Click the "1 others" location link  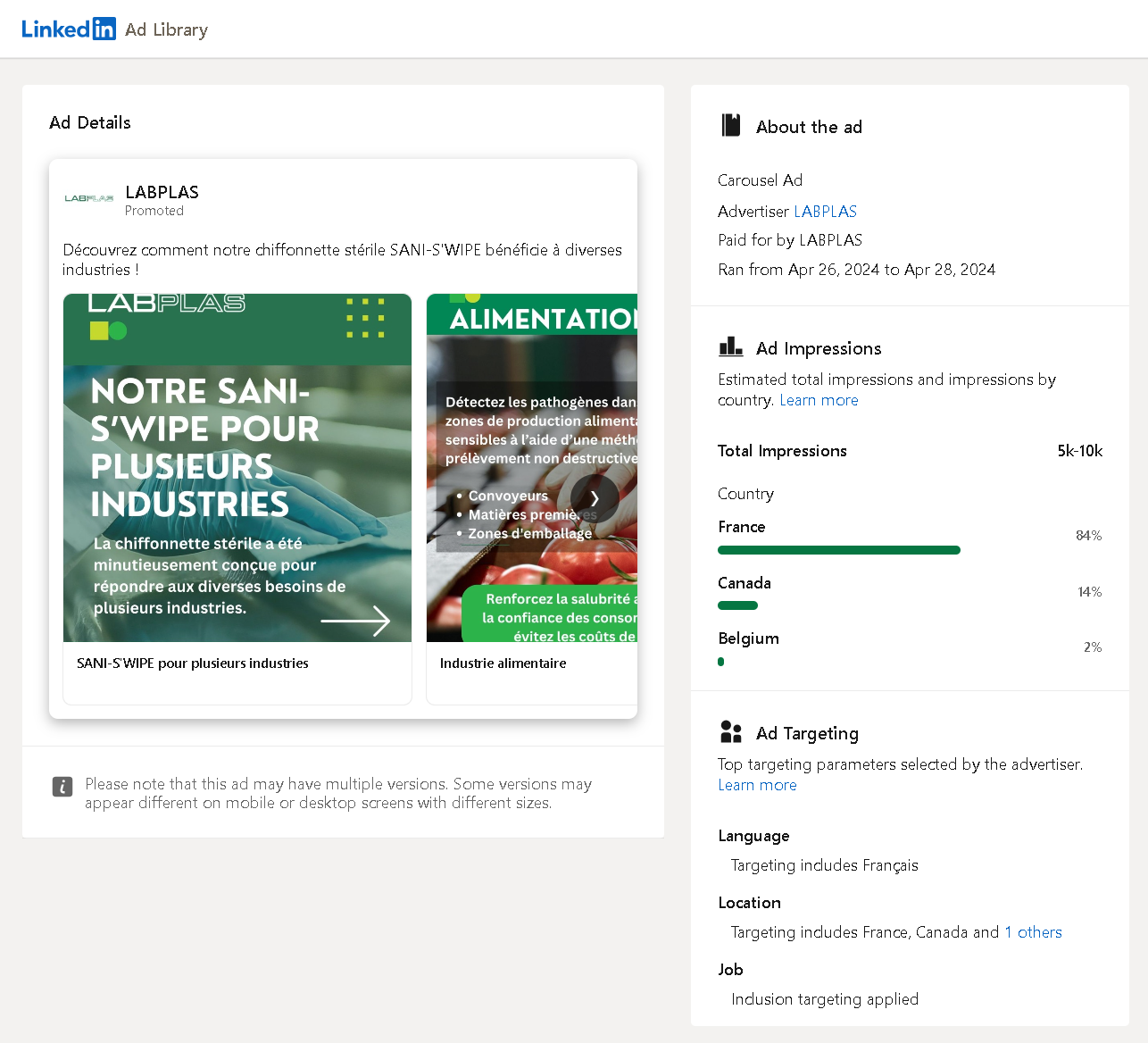point(1033,932)
